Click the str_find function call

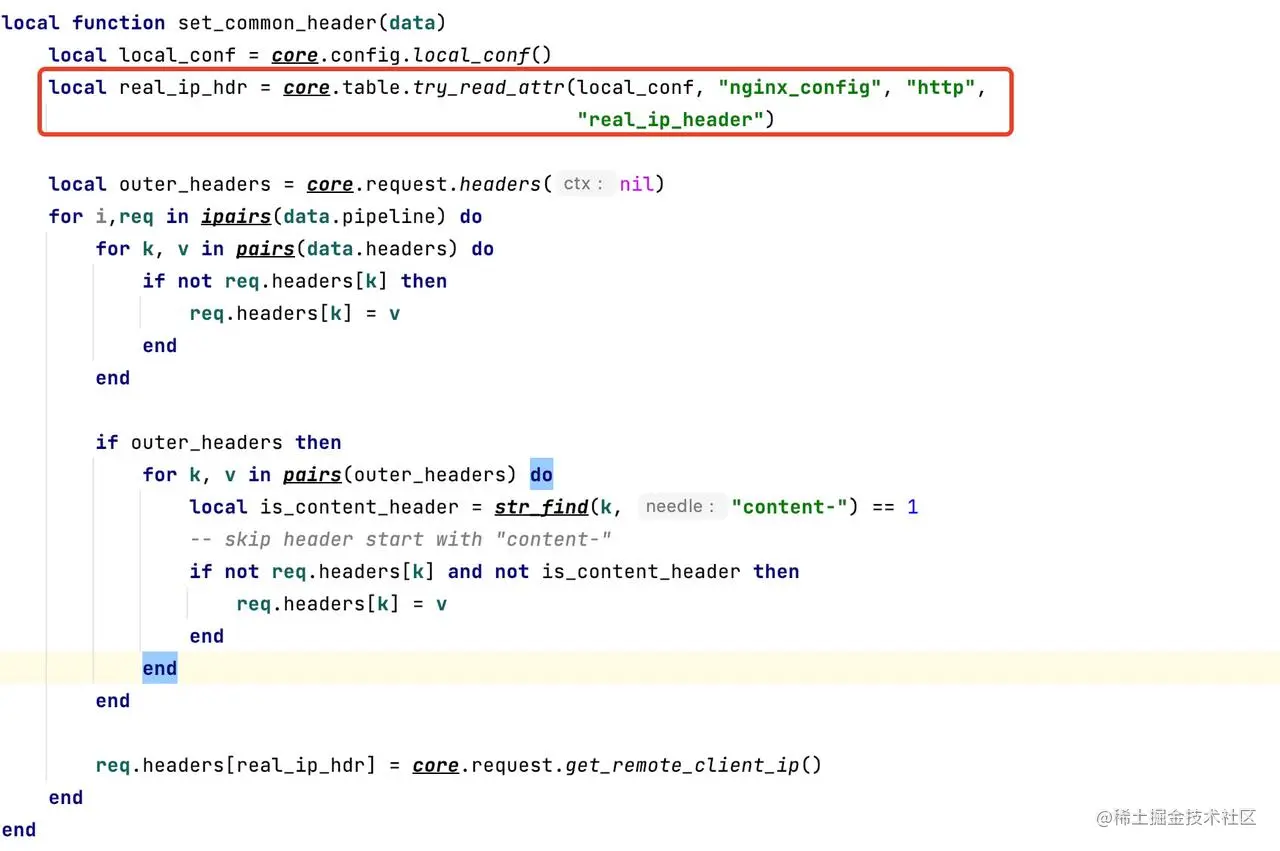pos(541,507)
